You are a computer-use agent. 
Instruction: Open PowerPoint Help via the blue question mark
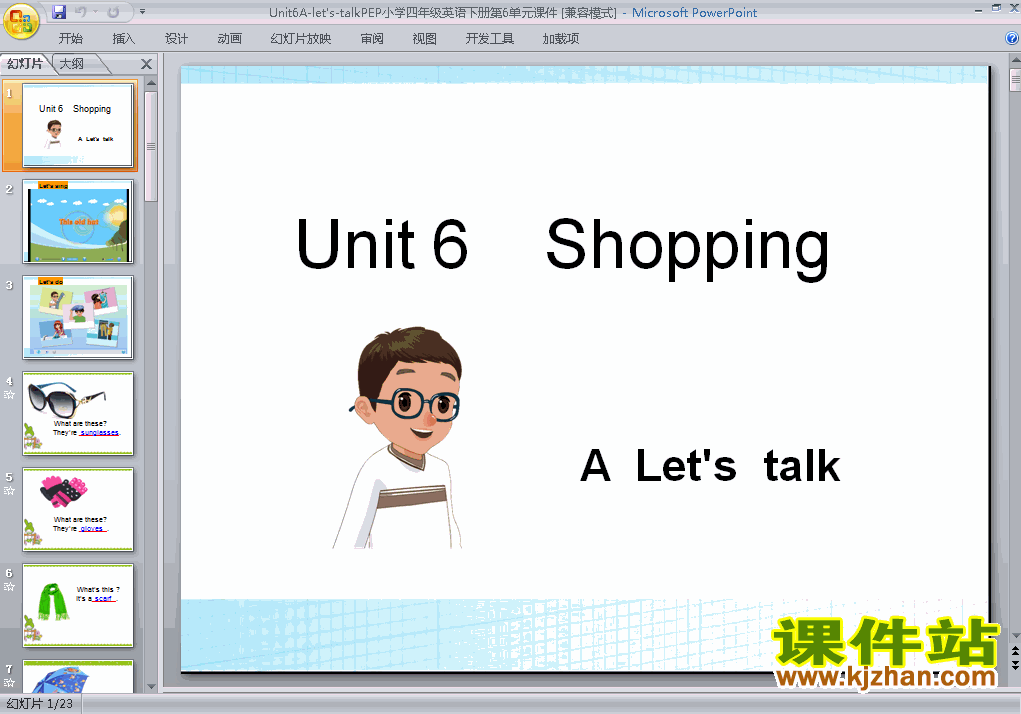(x=1013, y=38)
